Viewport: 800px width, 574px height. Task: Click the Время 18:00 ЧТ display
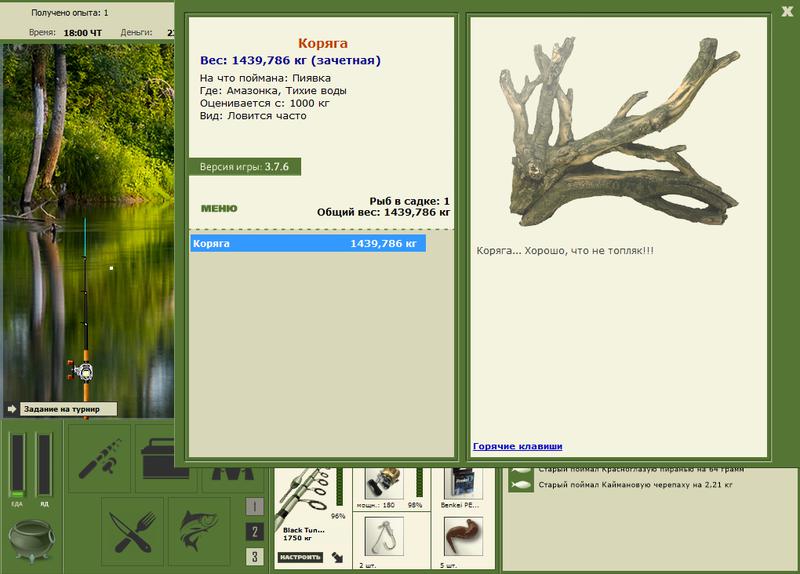tap(65, 33)
